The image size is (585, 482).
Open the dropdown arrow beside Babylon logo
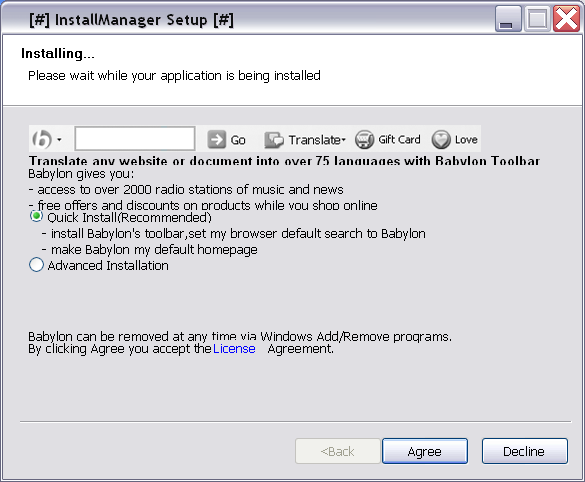coord(59,140)
